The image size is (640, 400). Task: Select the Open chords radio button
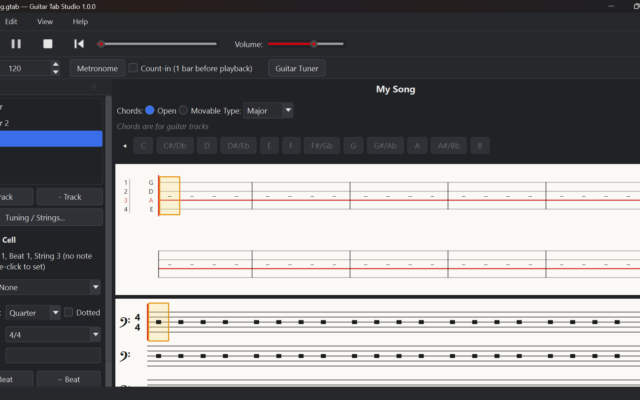[x=150, y=110]
